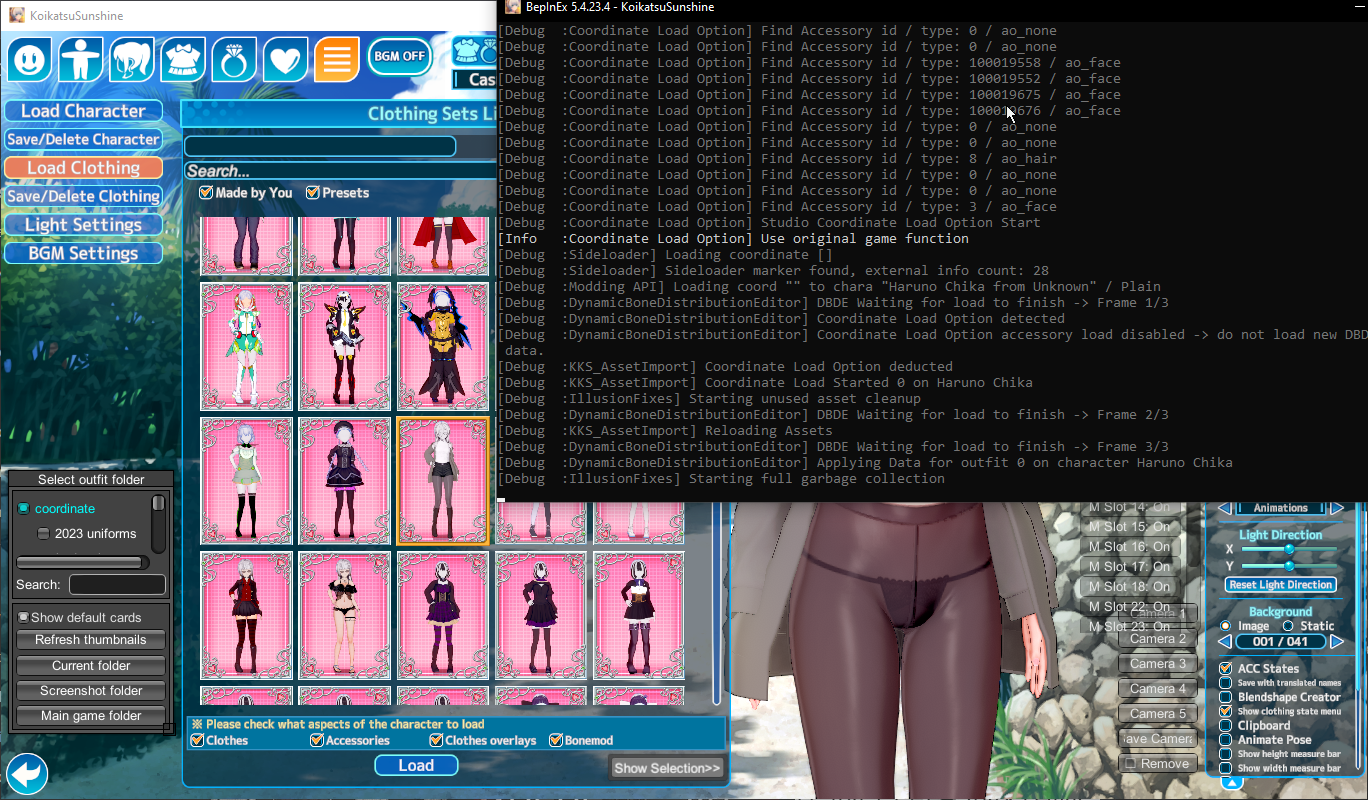
Task: Click the orange System menu list icon
Action: (x=337, y=60)
